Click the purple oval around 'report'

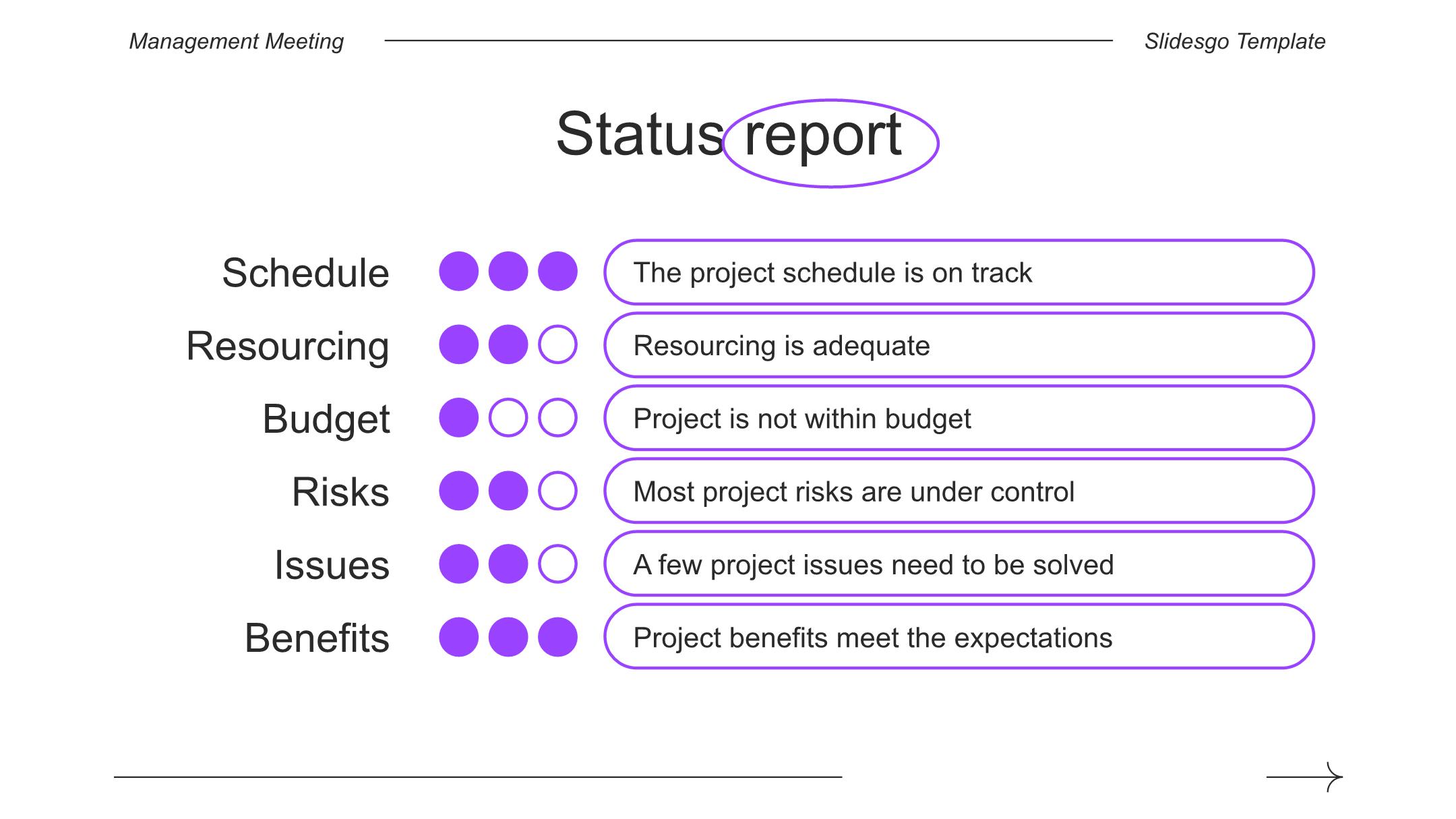(x=830, y=143)
